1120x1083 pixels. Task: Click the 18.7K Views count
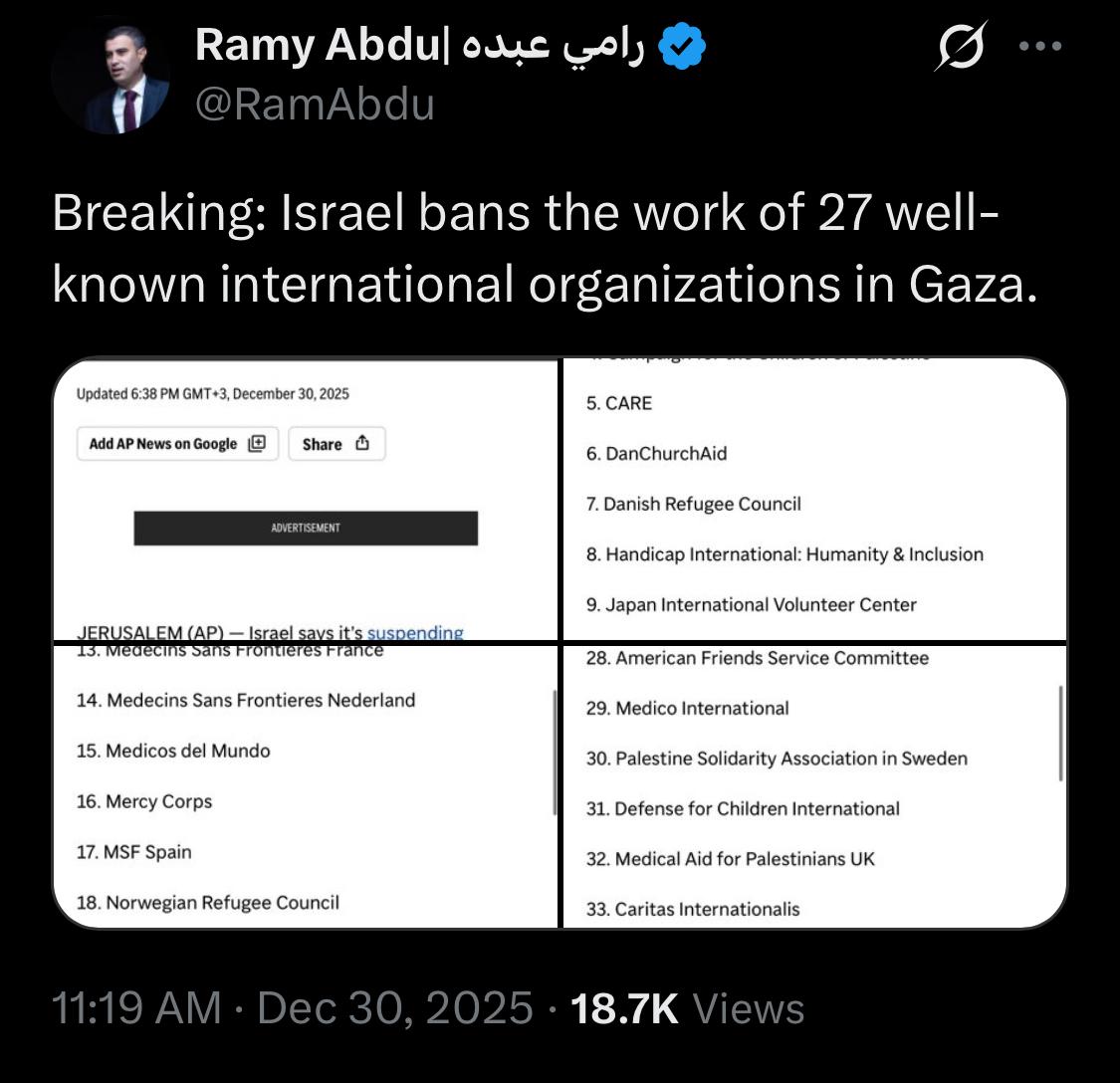tap(687, 1008)
